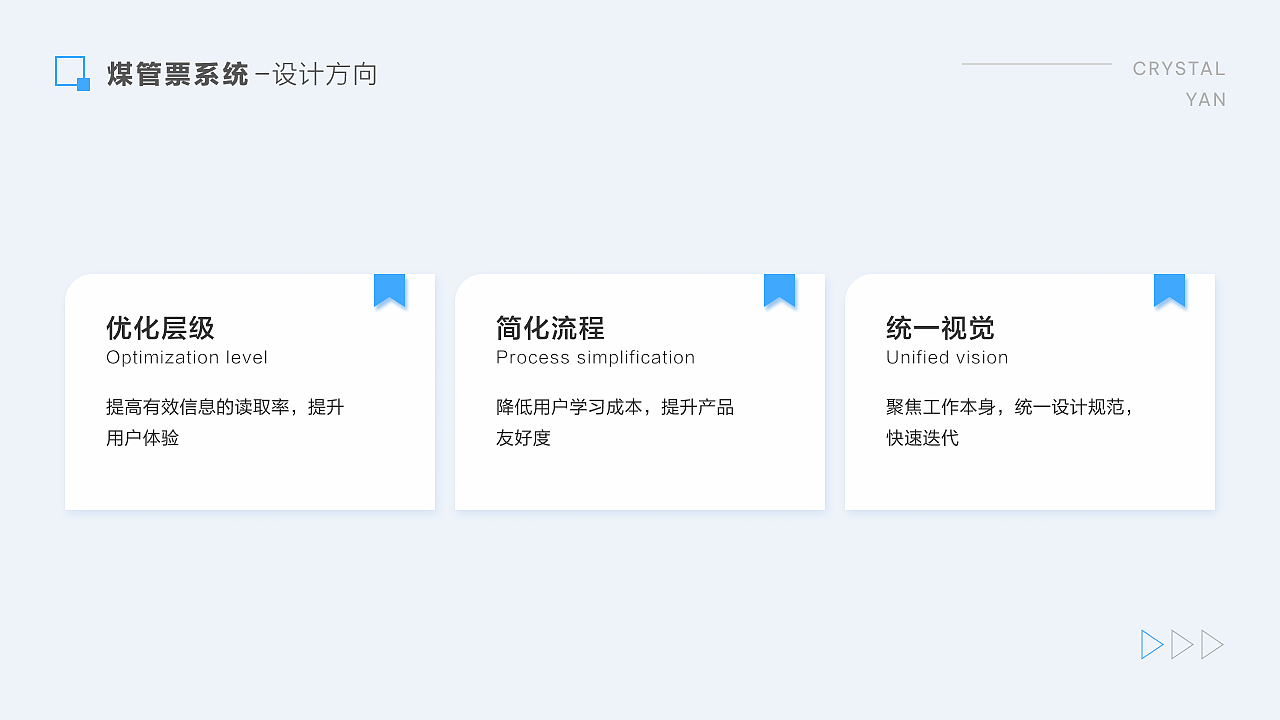
Task: Click the blue play triangle icon
Action: coord(1152,645)
